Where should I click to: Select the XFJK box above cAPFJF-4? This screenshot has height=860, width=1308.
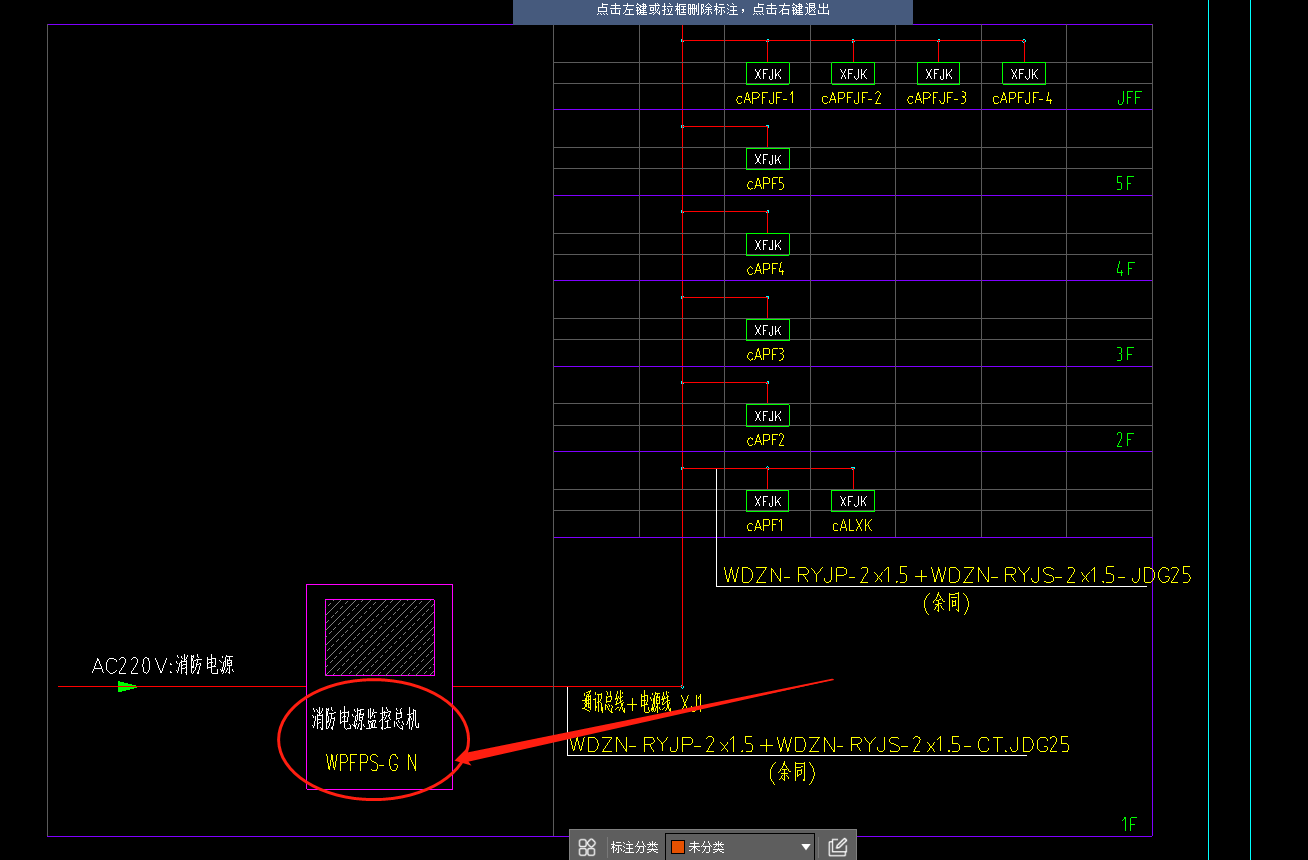tap(1024, 73)
